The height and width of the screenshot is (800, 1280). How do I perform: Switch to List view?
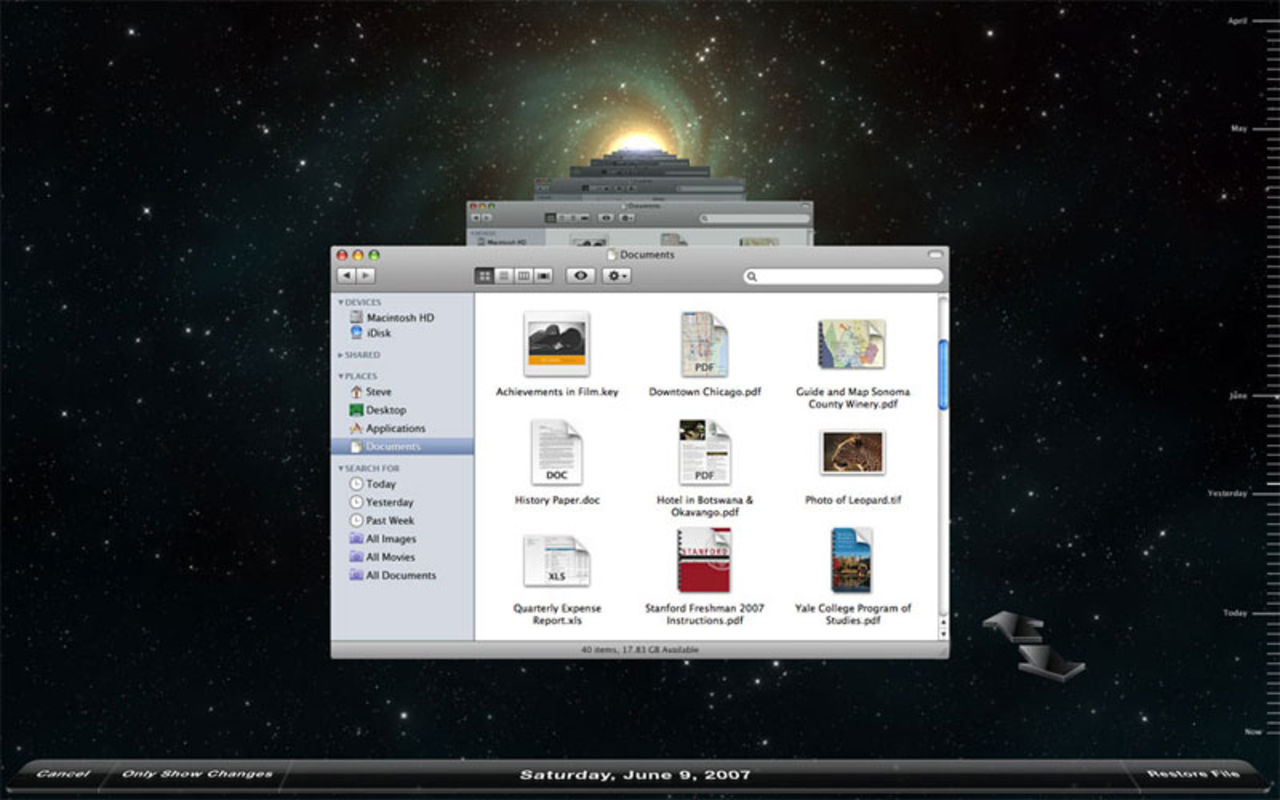(503, 276)
